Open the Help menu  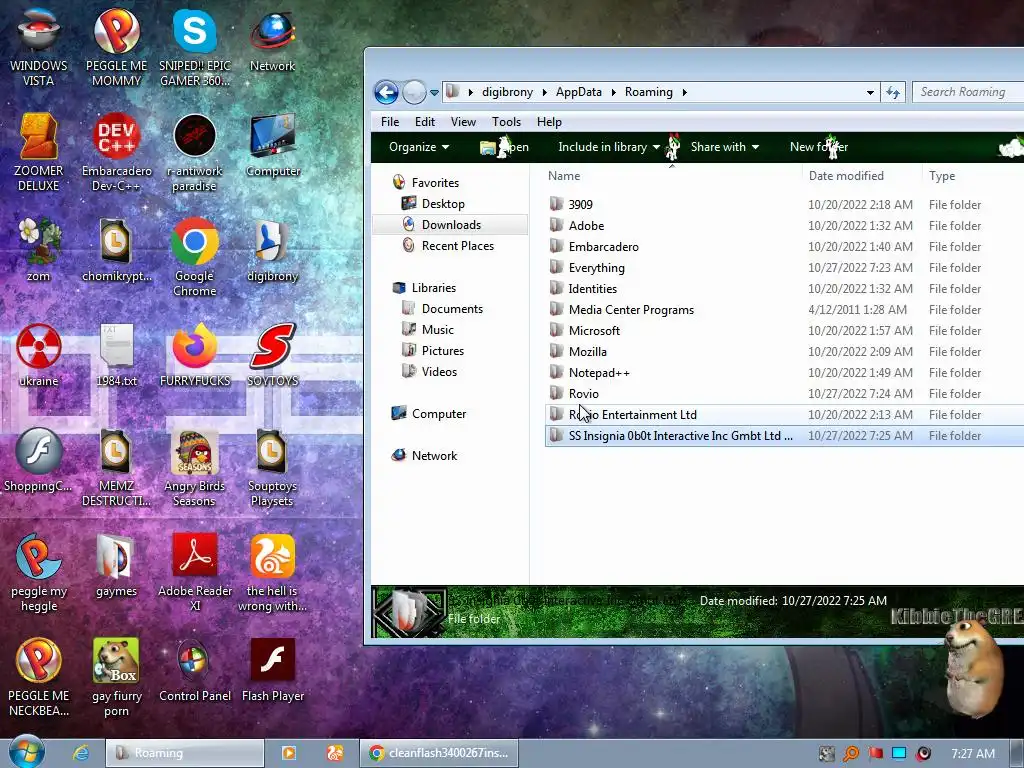549,122
